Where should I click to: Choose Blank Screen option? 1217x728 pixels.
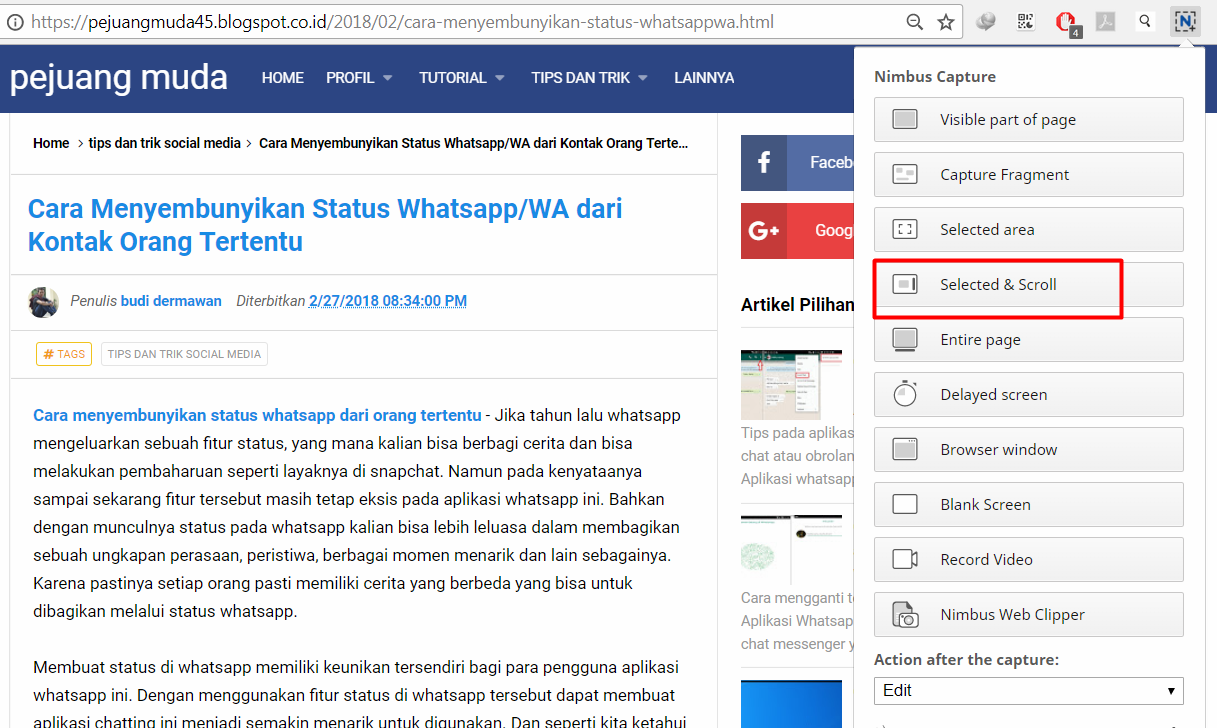1029,504
